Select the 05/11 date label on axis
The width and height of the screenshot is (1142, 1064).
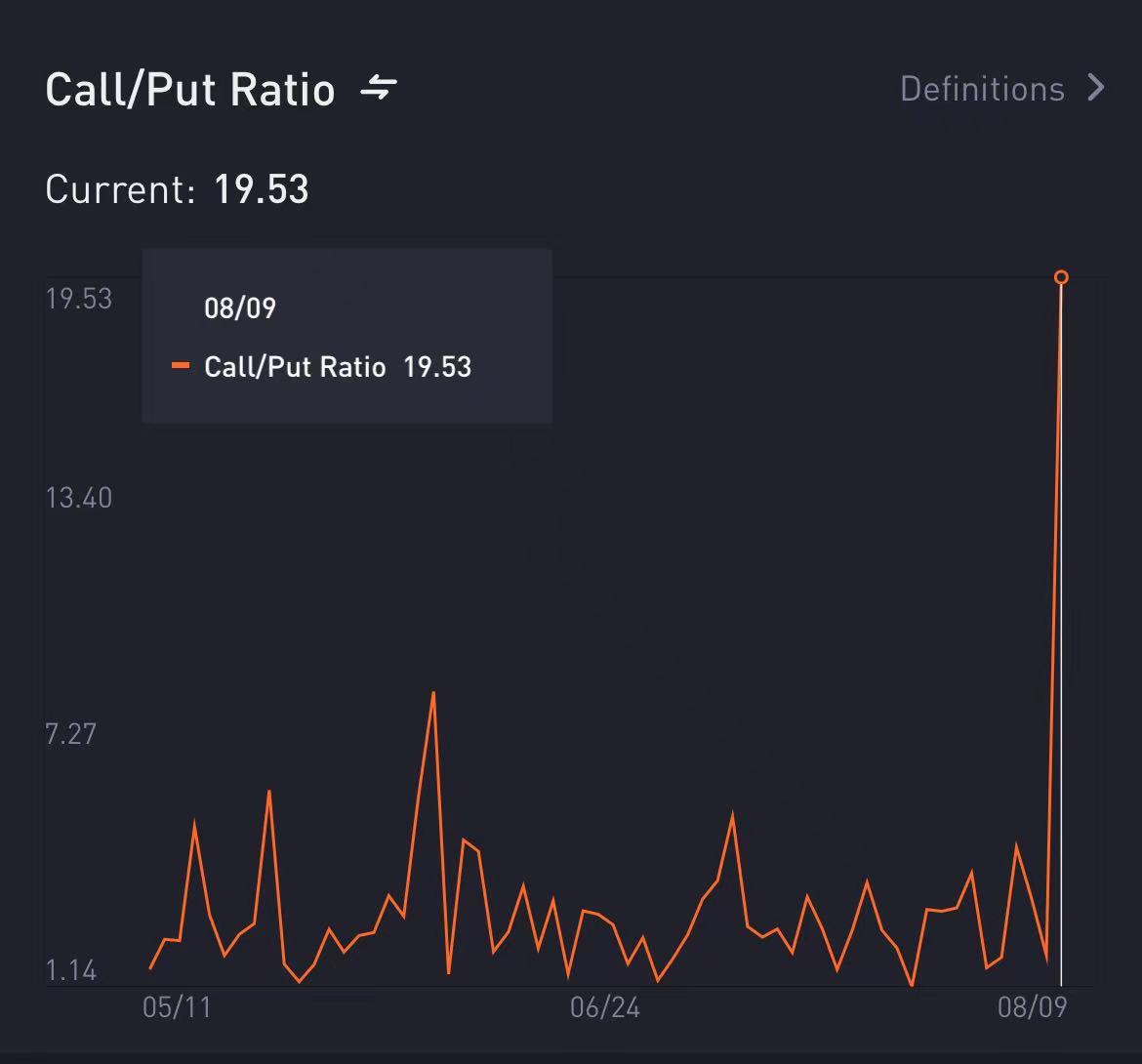177,1008
